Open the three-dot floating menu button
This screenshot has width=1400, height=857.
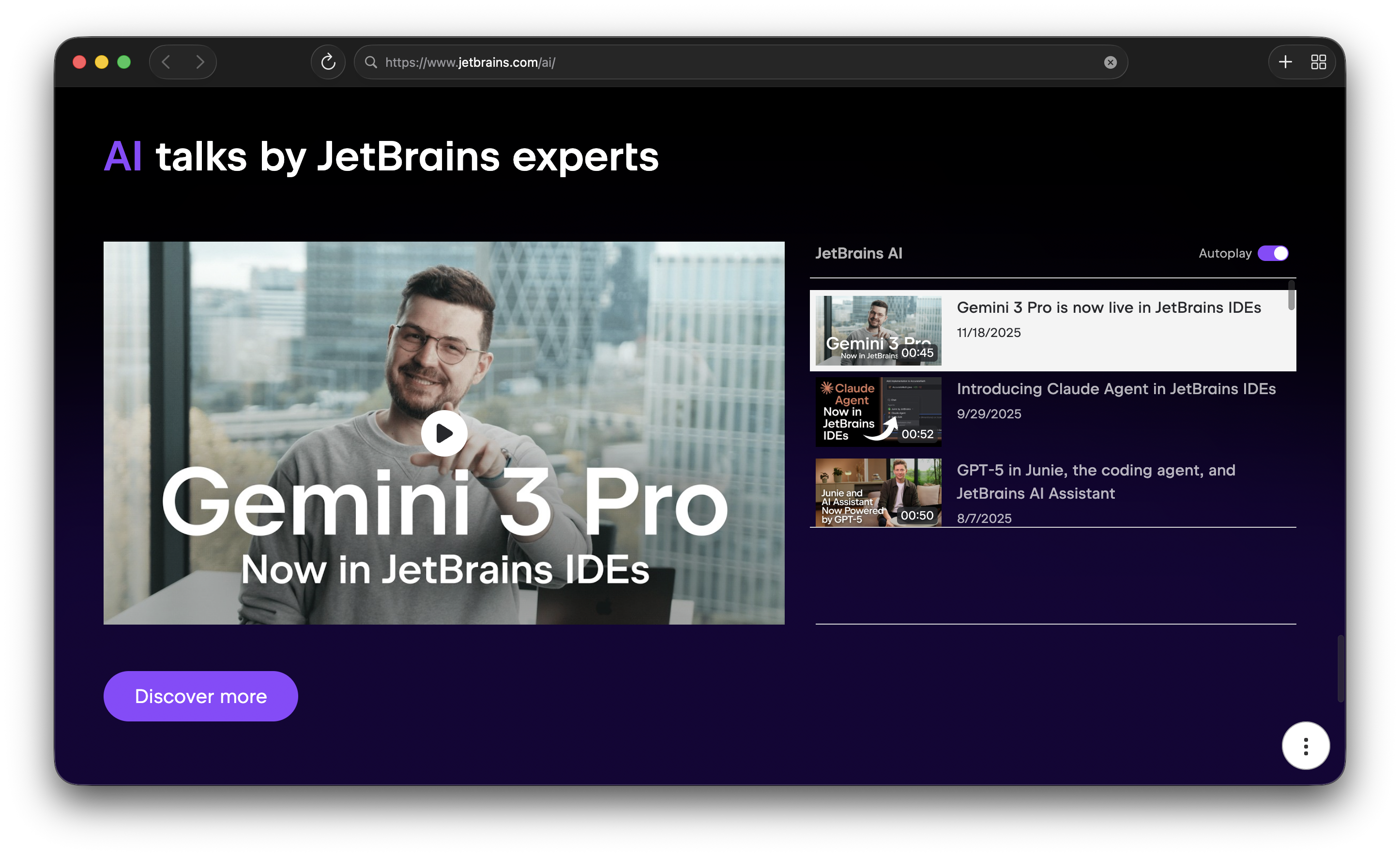pyautogui.click(x=1305, y=746)
